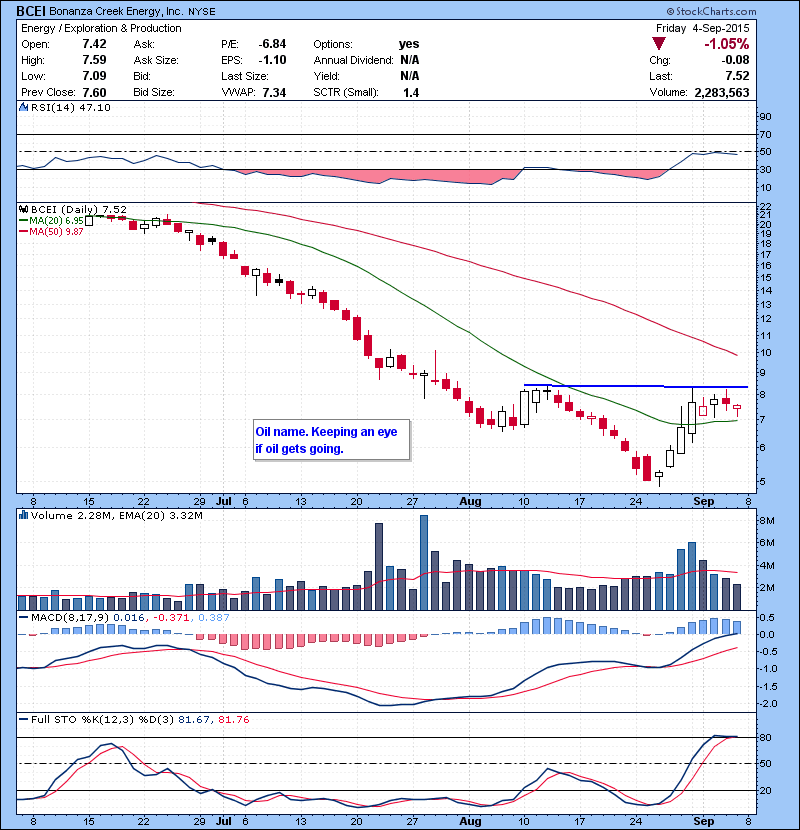The image size is (800, 830).
Task: Click the P/E value -6.84
Action: click(x=272, y=44)
